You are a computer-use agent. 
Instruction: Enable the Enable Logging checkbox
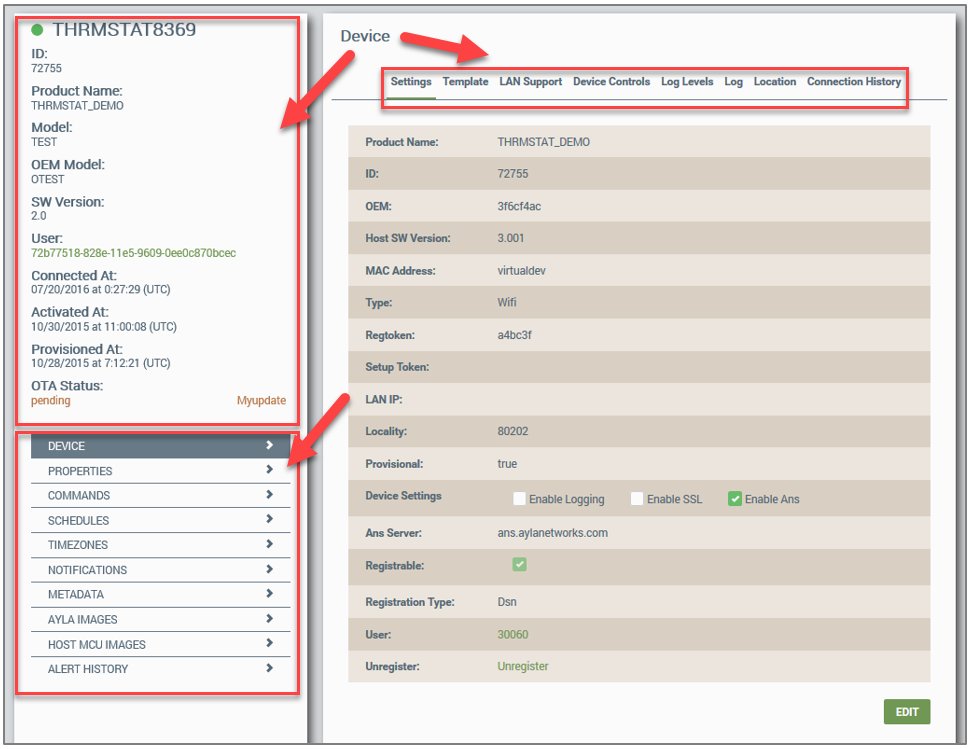[x=519, y=499]
